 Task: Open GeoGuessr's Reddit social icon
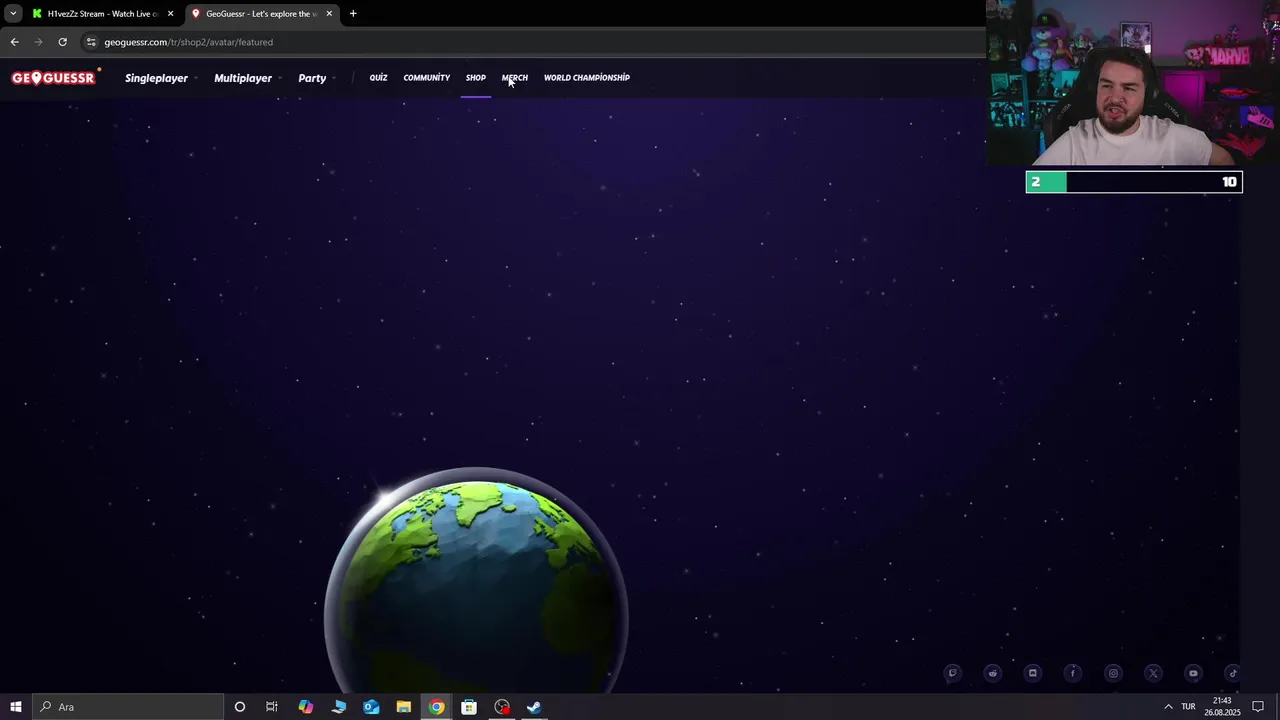coord(992,673)
